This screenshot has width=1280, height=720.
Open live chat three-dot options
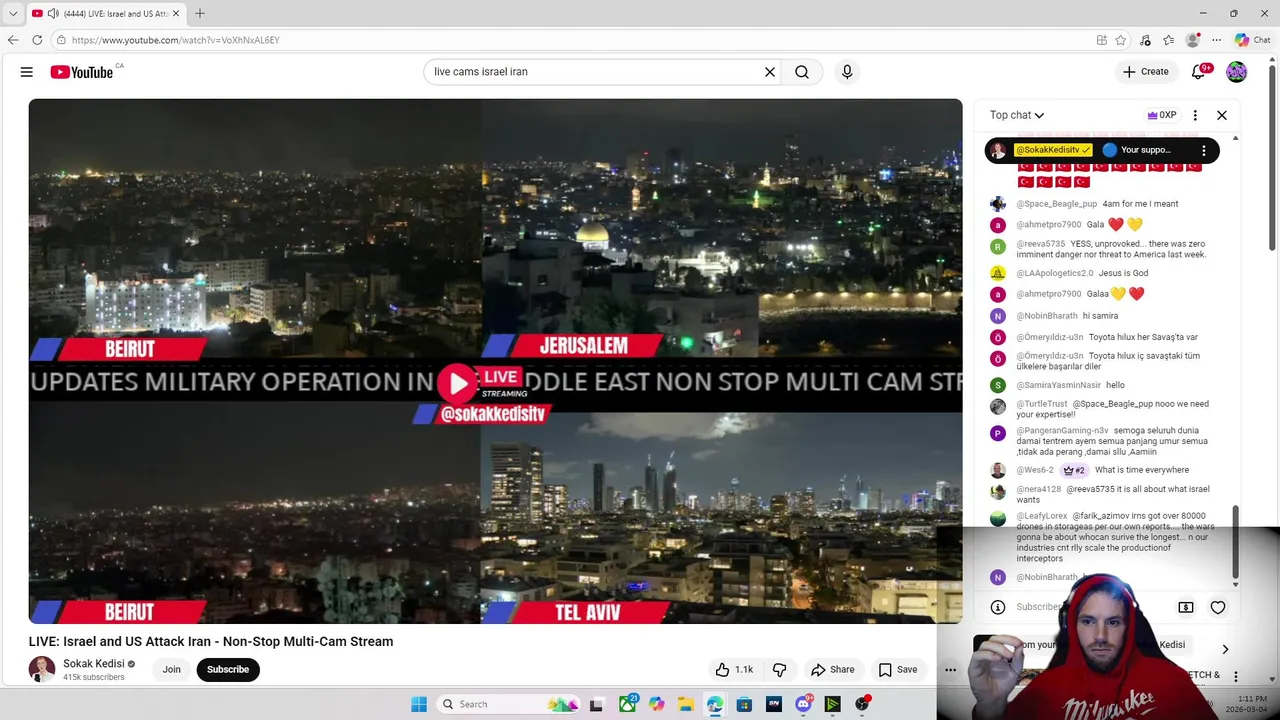pos(1195,115)
